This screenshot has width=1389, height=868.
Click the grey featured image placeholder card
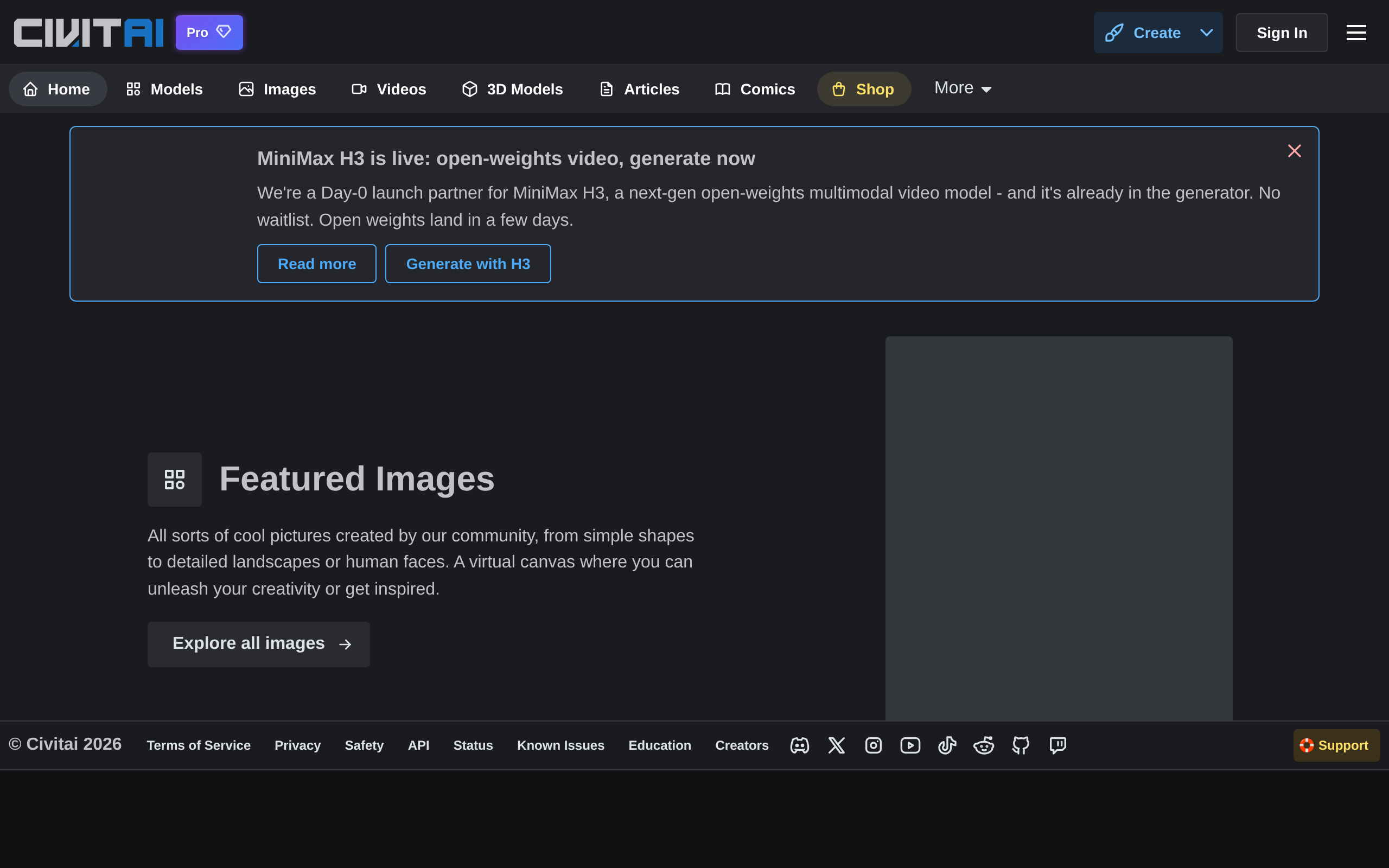(1059, 528)
